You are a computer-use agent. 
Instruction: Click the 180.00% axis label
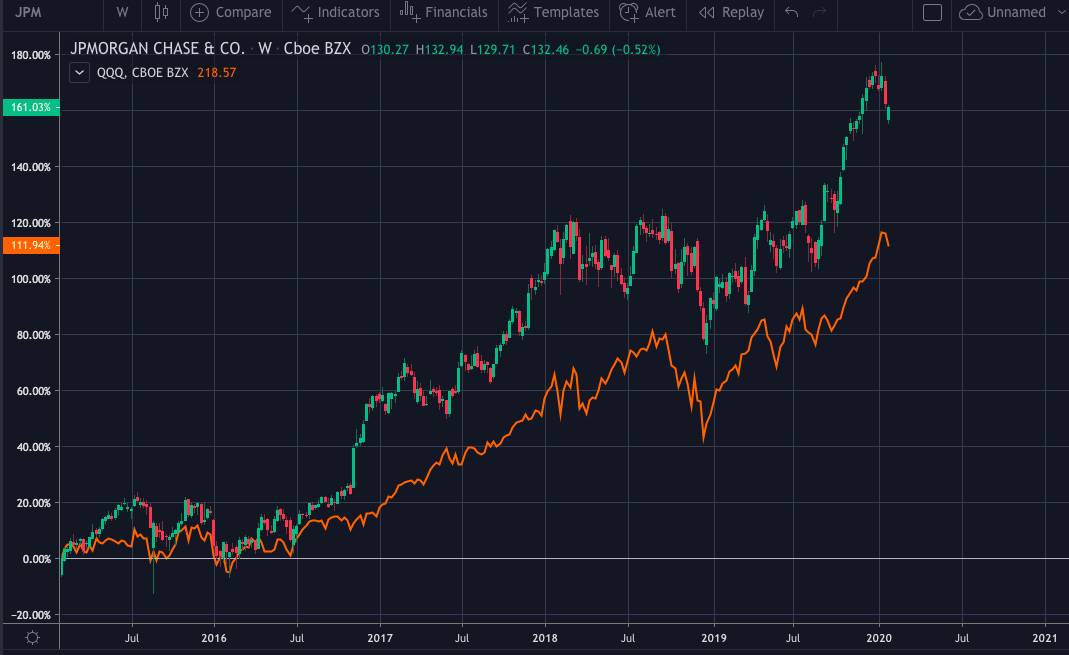click(x=31, y=55)
